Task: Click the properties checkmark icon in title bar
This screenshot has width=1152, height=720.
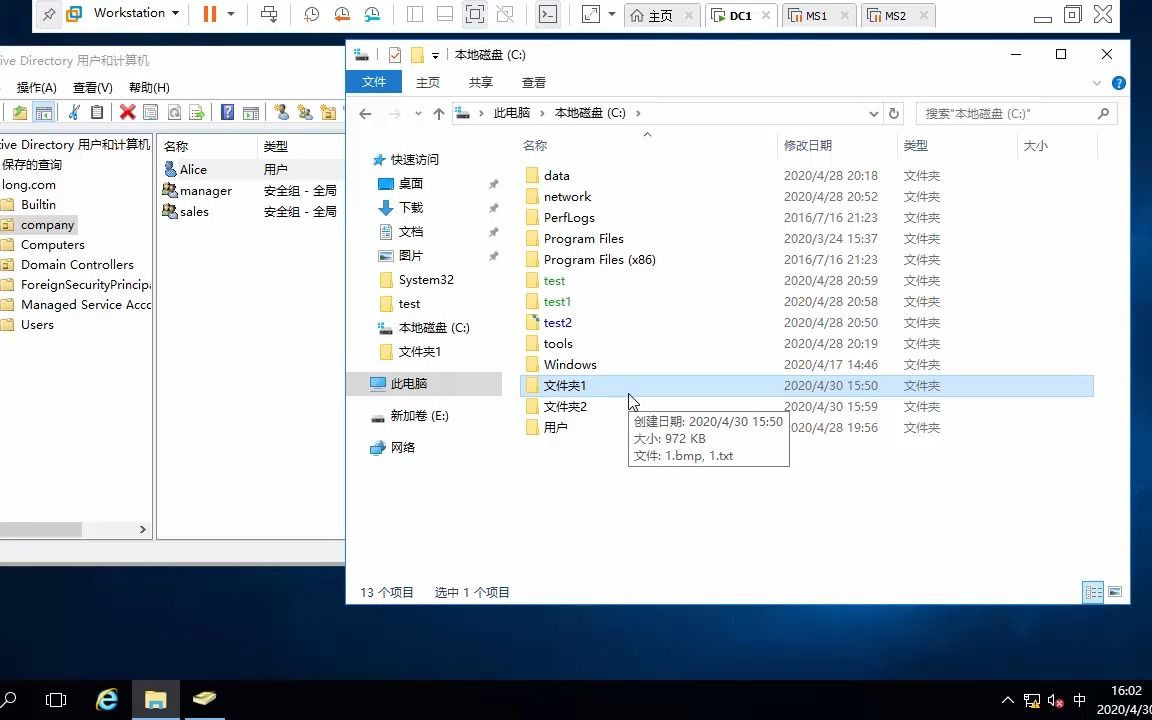Action: [395, 55]
